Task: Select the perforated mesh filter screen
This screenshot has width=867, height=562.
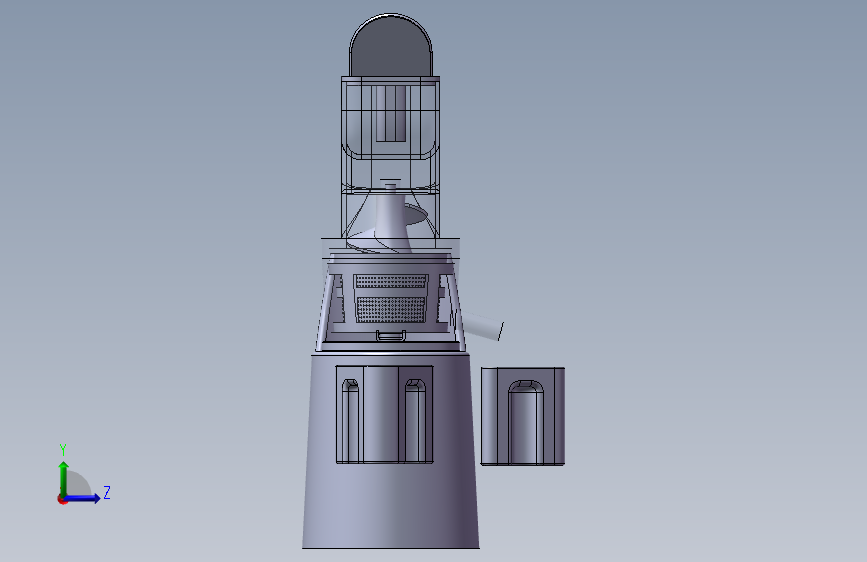Action: [x=391, y=298]
